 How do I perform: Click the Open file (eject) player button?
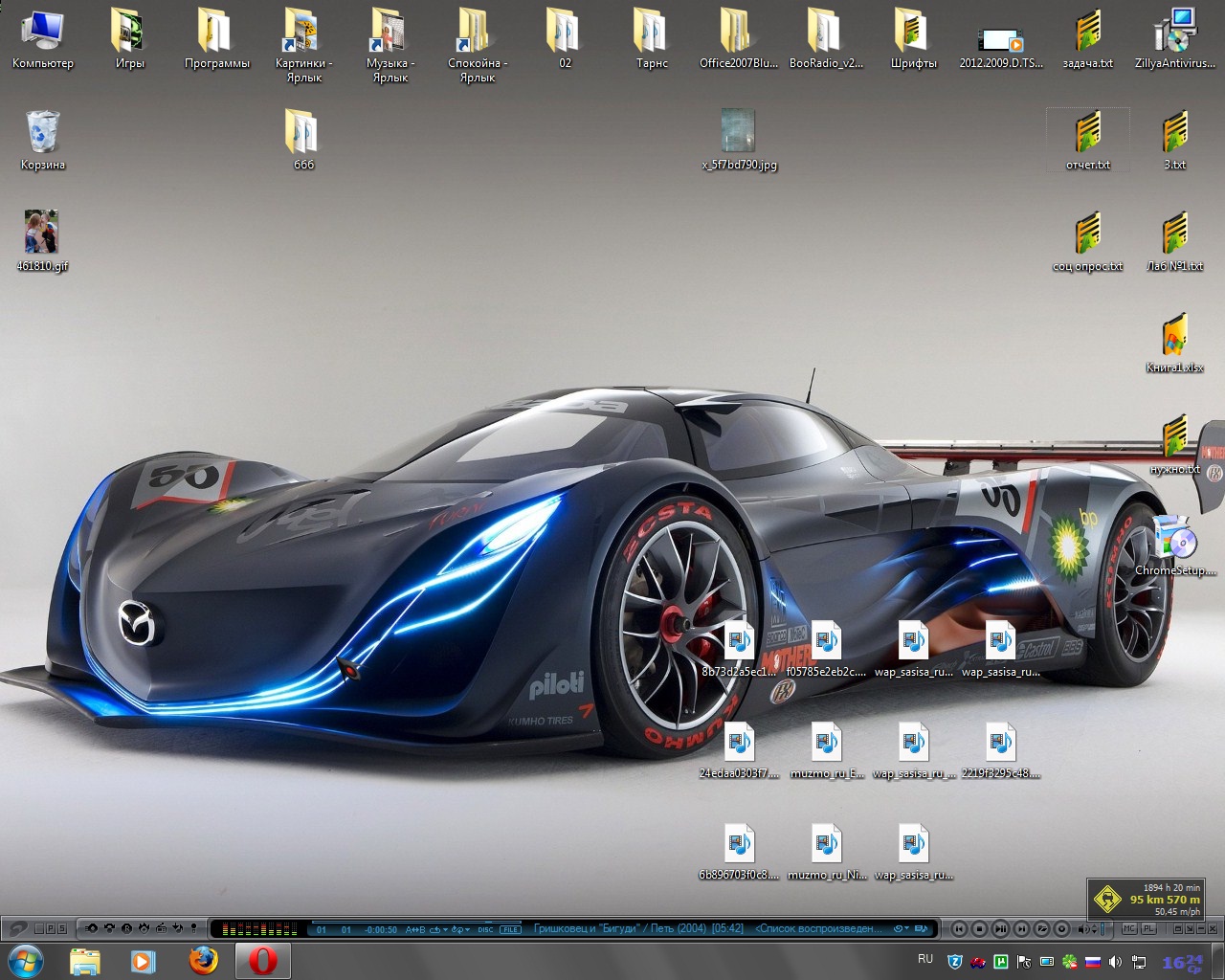point(1042,928)
